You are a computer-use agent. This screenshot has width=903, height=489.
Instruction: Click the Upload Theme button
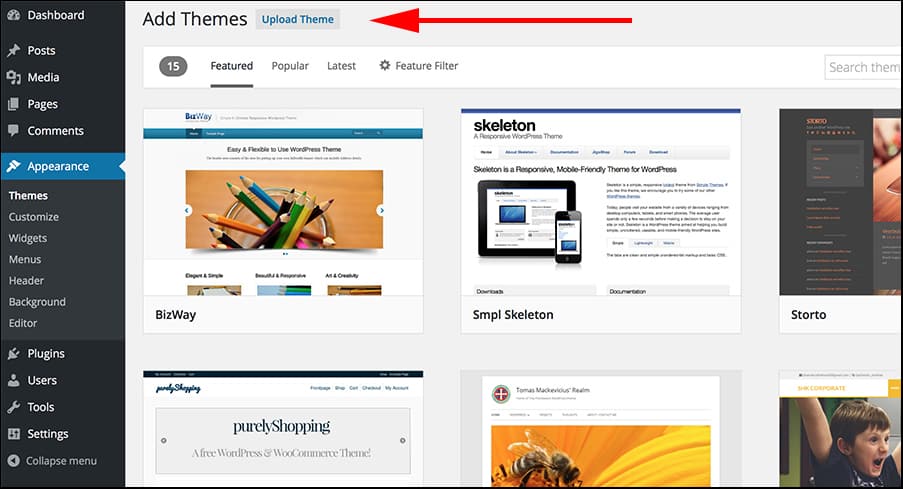(x=298, y=20)
